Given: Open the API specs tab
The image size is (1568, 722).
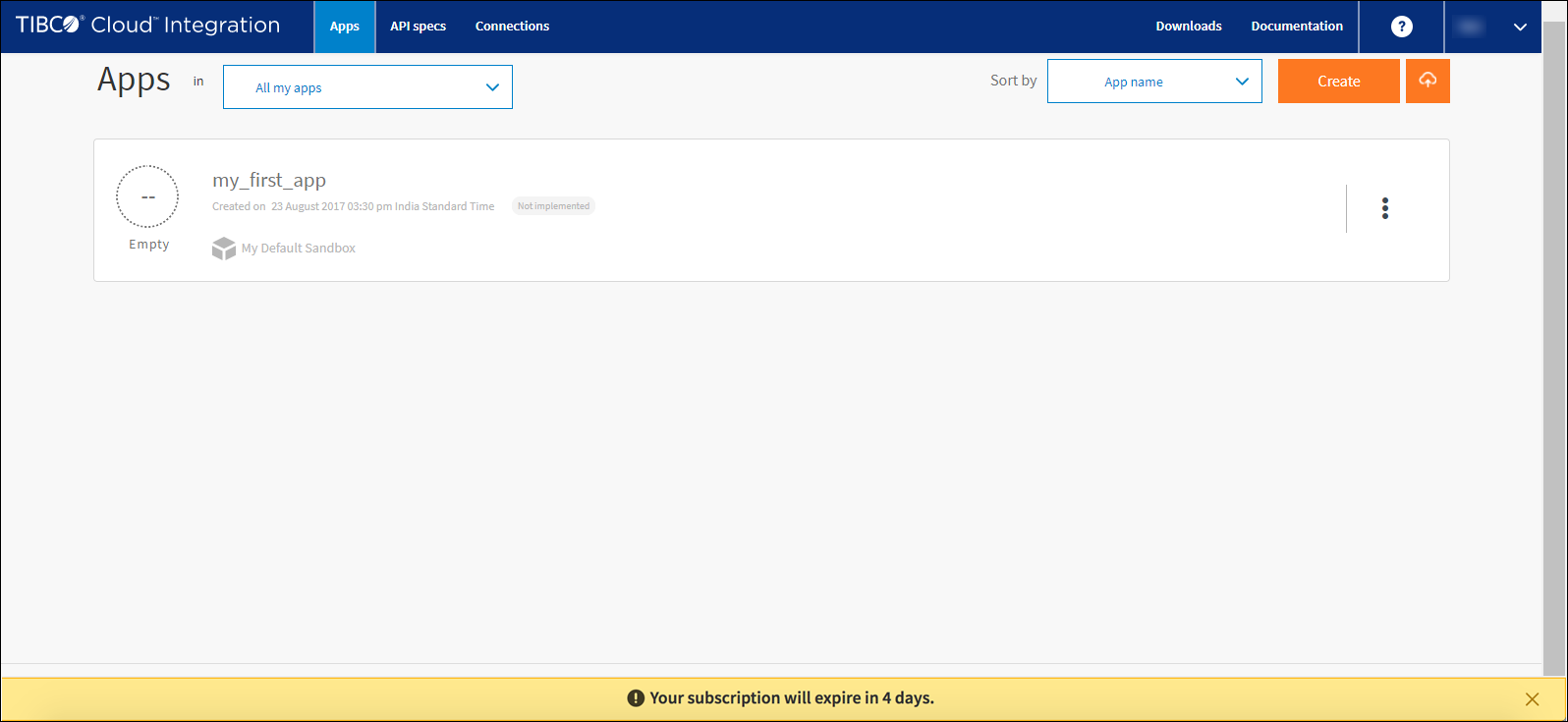Looking at the screenshot, I should point(418,27).
